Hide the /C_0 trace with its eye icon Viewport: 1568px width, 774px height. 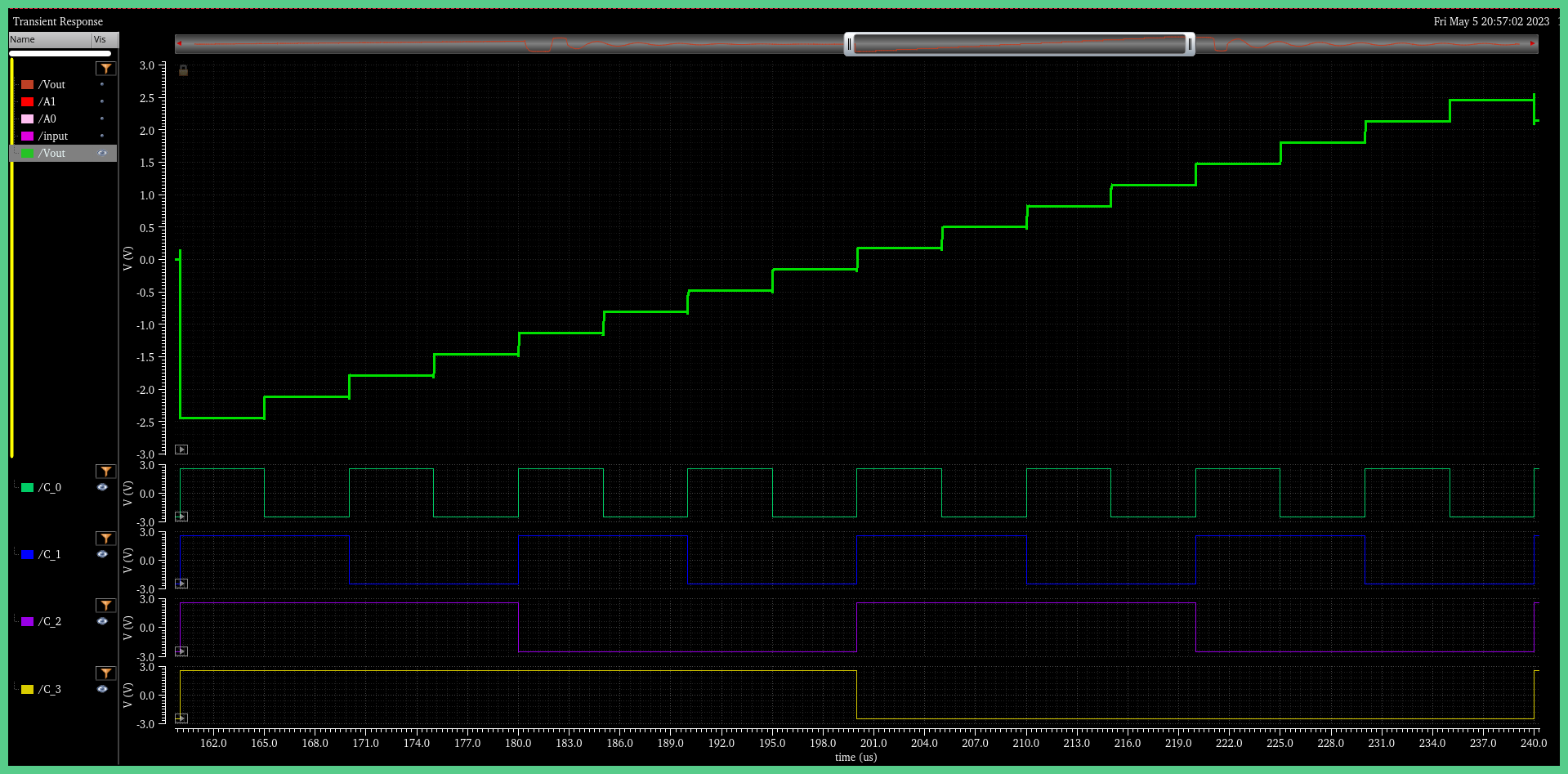(x=102, y=487)
